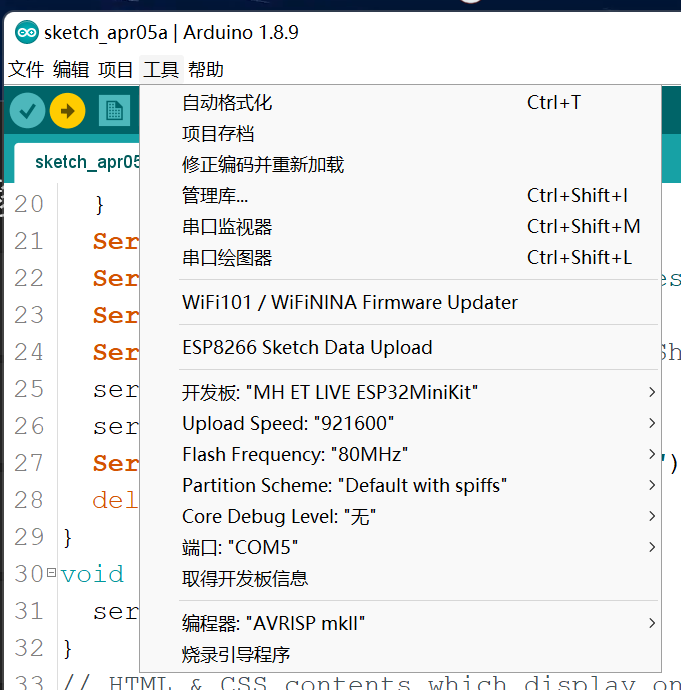The width and height of the screenshot is (681, 690).
Task: Choose 项目存档 from the menu
Action: coord(400,134)
